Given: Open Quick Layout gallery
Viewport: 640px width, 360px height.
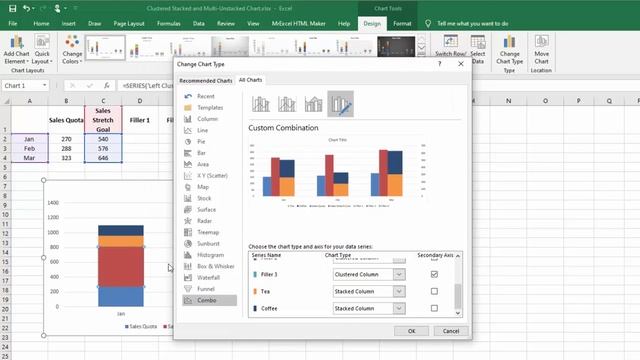Looking at the screenshot, I should pyautogui.click(x=42, y=50).
